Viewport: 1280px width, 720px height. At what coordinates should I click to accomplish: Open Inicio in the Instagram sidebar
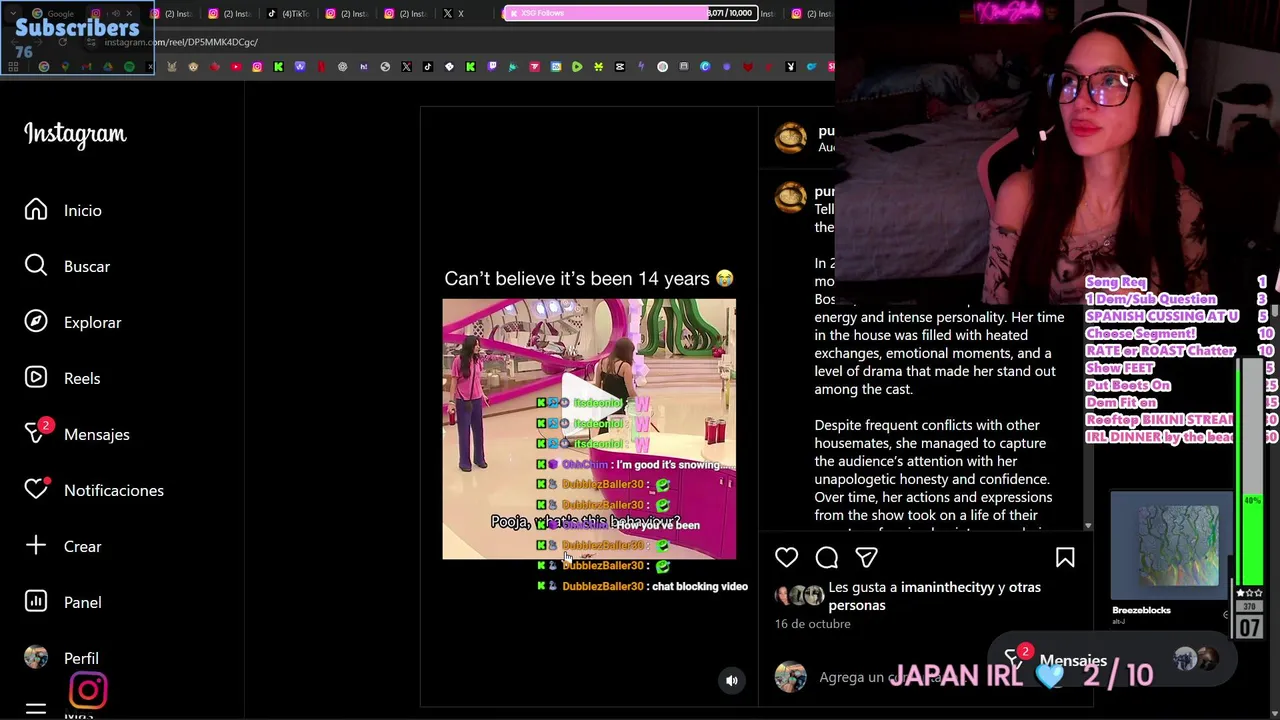[64, 210]
